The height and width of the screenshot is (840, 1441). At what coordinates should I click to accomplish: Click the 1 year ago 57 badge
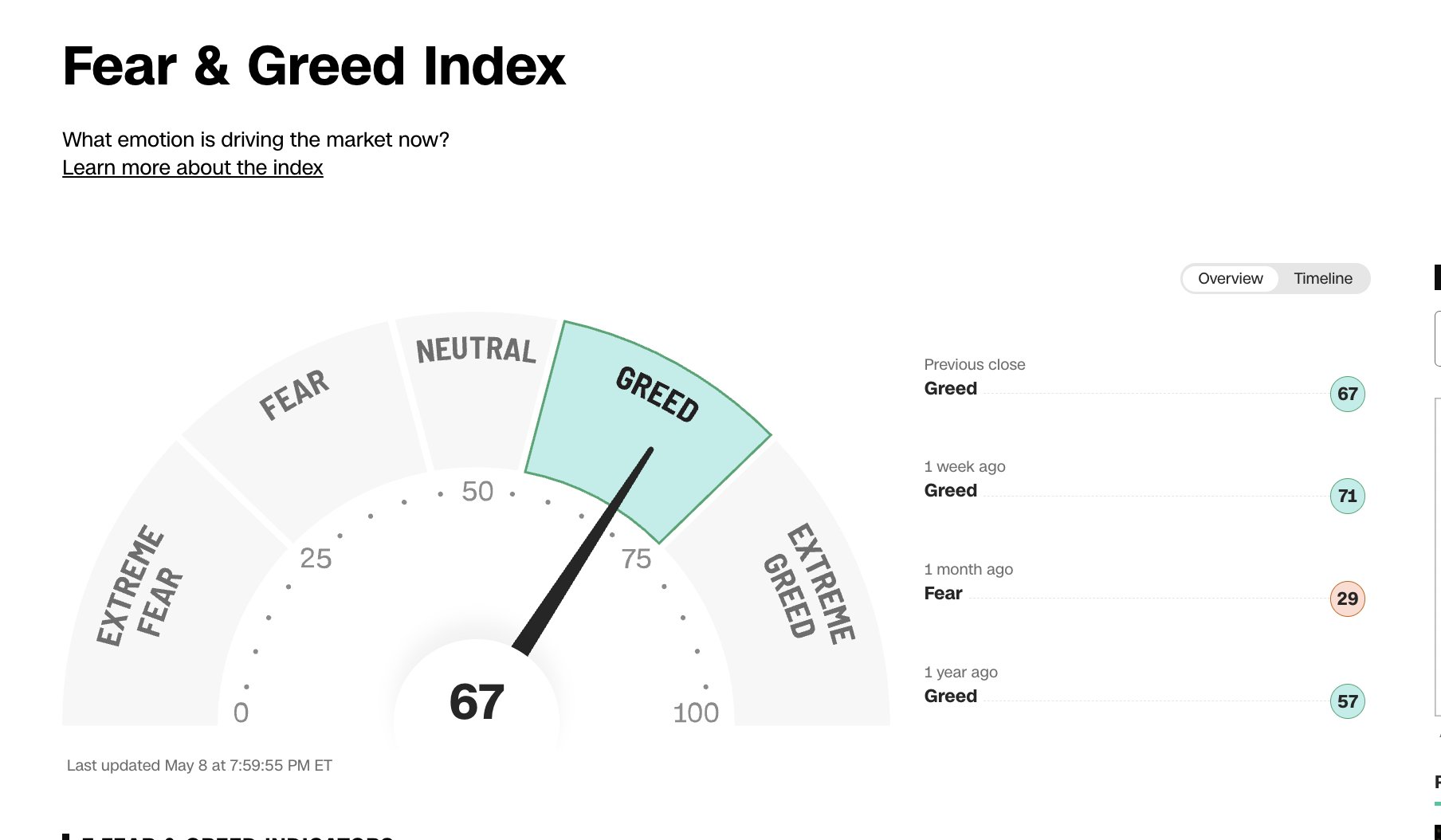[1347, 701]
